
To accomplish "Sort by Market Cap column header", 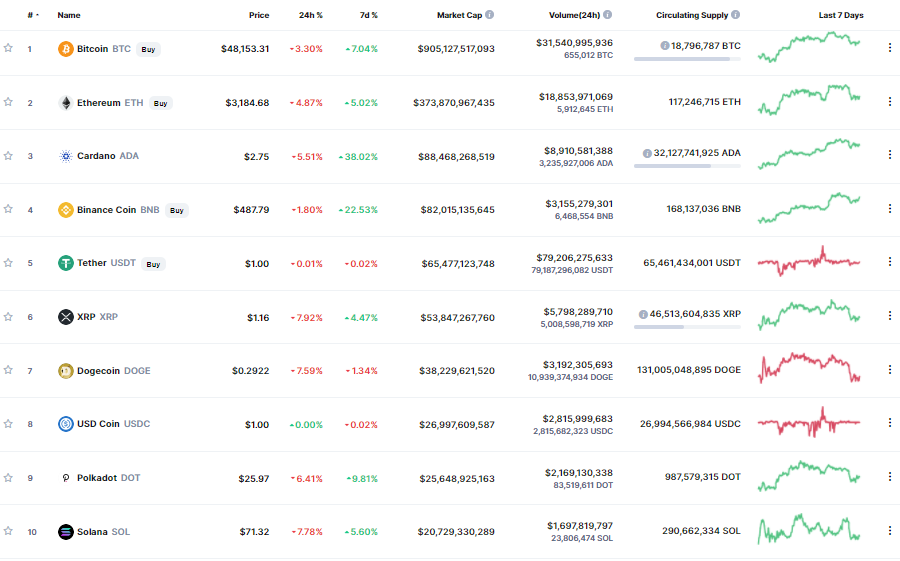I will [x=459, y=15].
